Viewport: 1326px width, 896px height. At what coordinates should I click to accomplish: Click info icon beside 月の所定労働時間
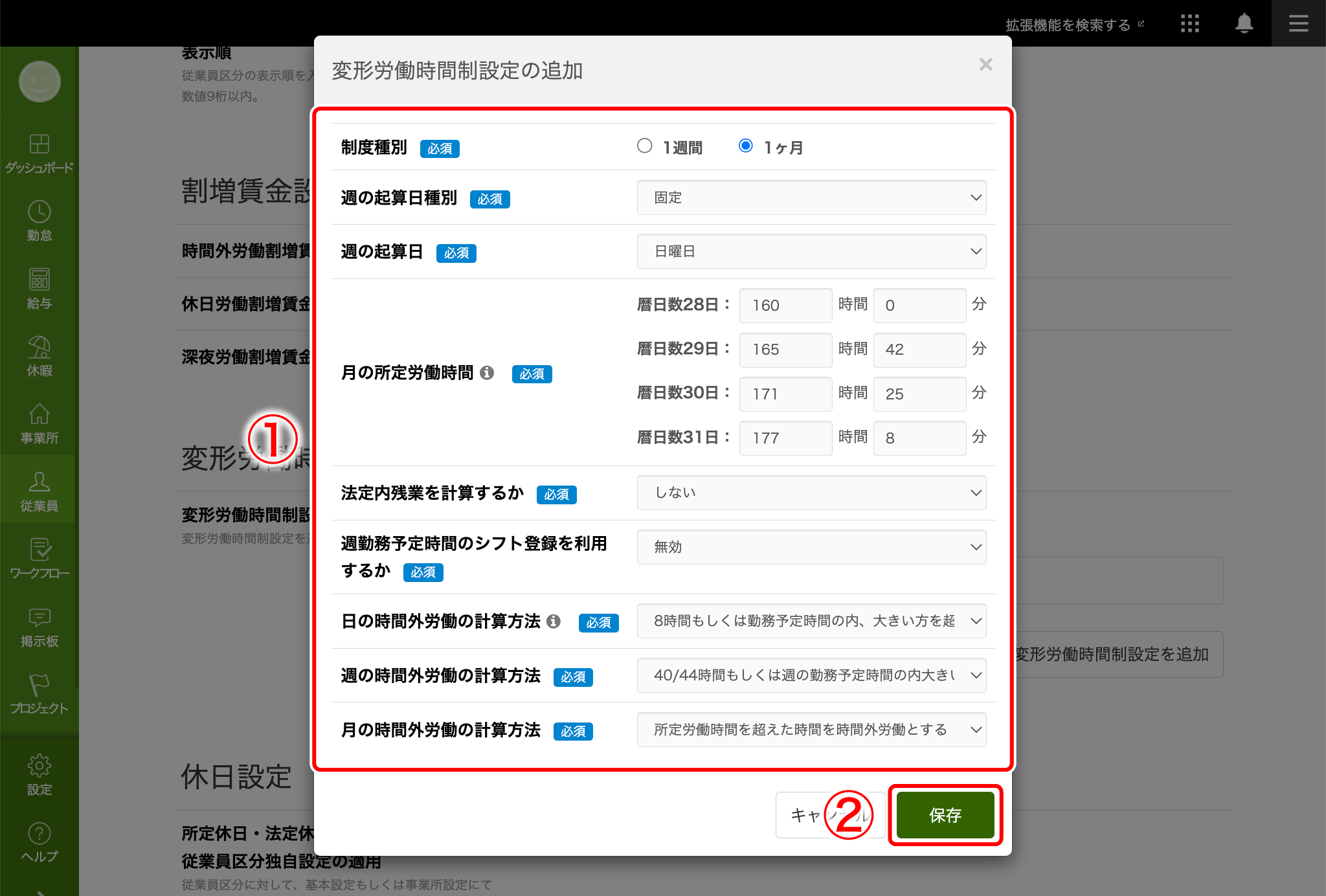click(x=487, y=372)
